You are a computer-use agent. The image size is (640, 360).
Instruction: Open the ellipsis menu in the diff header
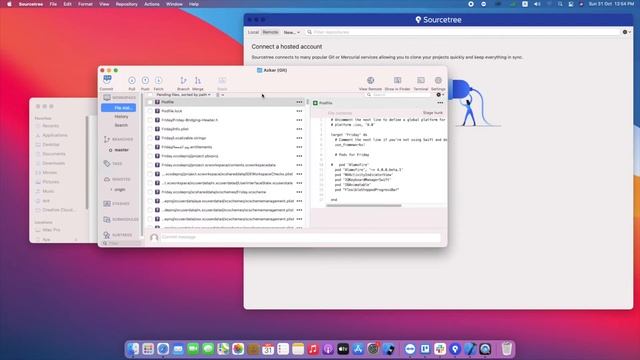(440, 103)
